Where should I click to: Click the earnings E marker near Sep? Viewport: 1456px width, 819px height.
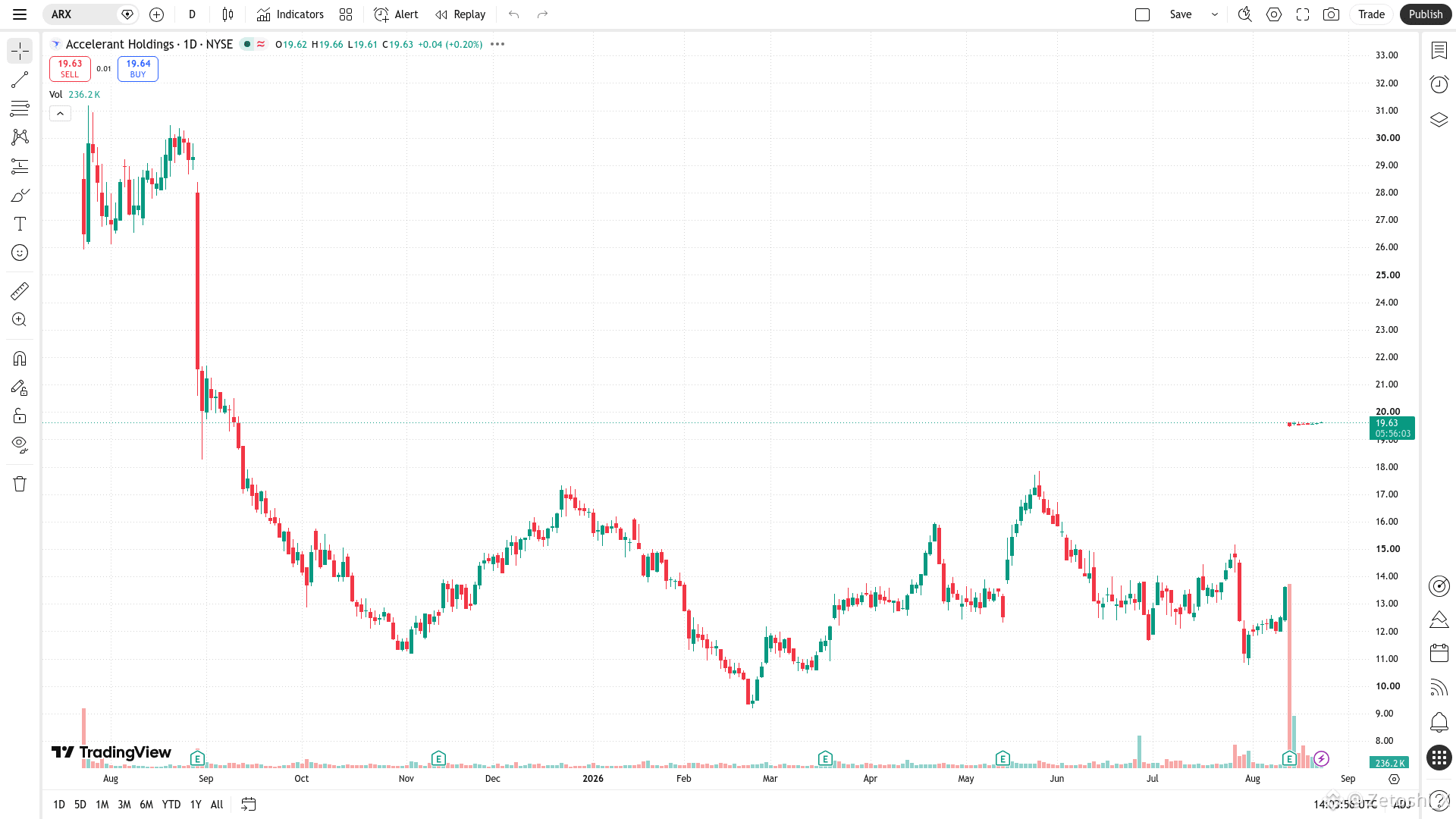197,758
